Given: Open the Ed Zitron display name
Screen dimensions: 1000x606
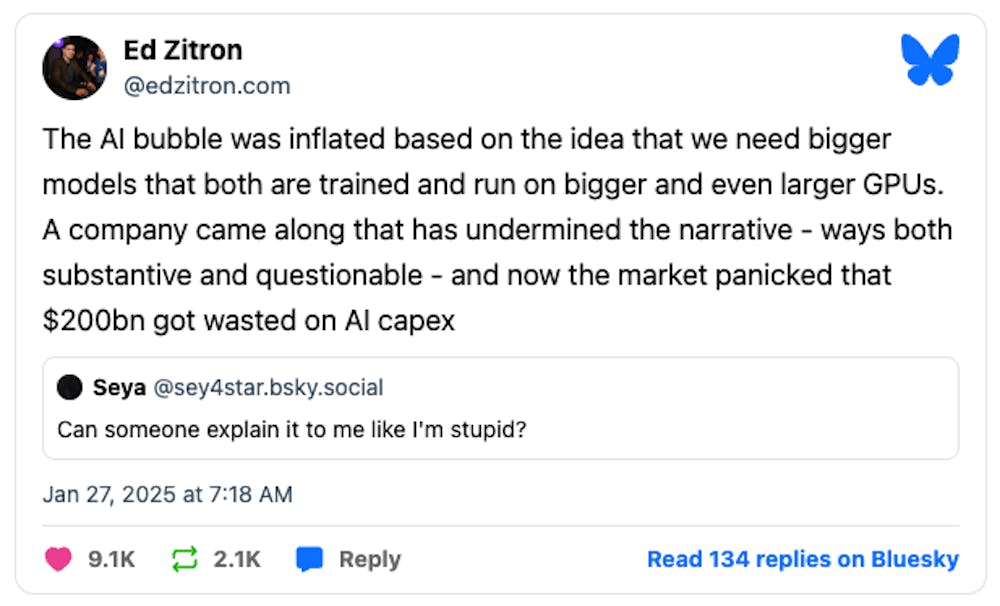Looking at the screenshot, I should click(183, 50).
